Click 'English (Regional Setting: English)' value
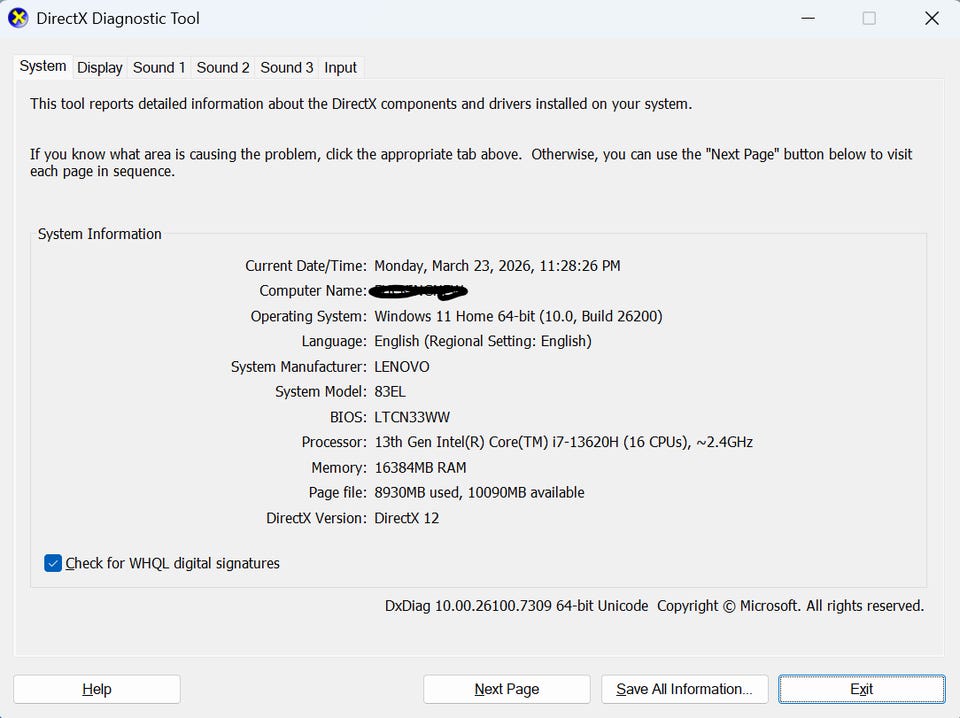 (482, 341)
